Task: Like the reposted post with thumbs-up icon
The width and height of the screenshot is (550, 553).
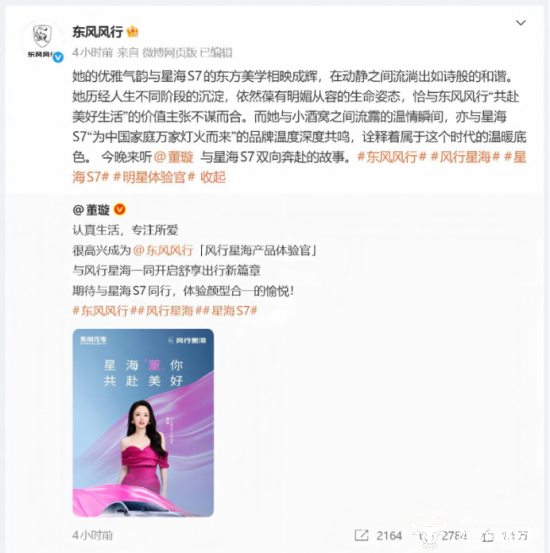Action: coord(488,536)
